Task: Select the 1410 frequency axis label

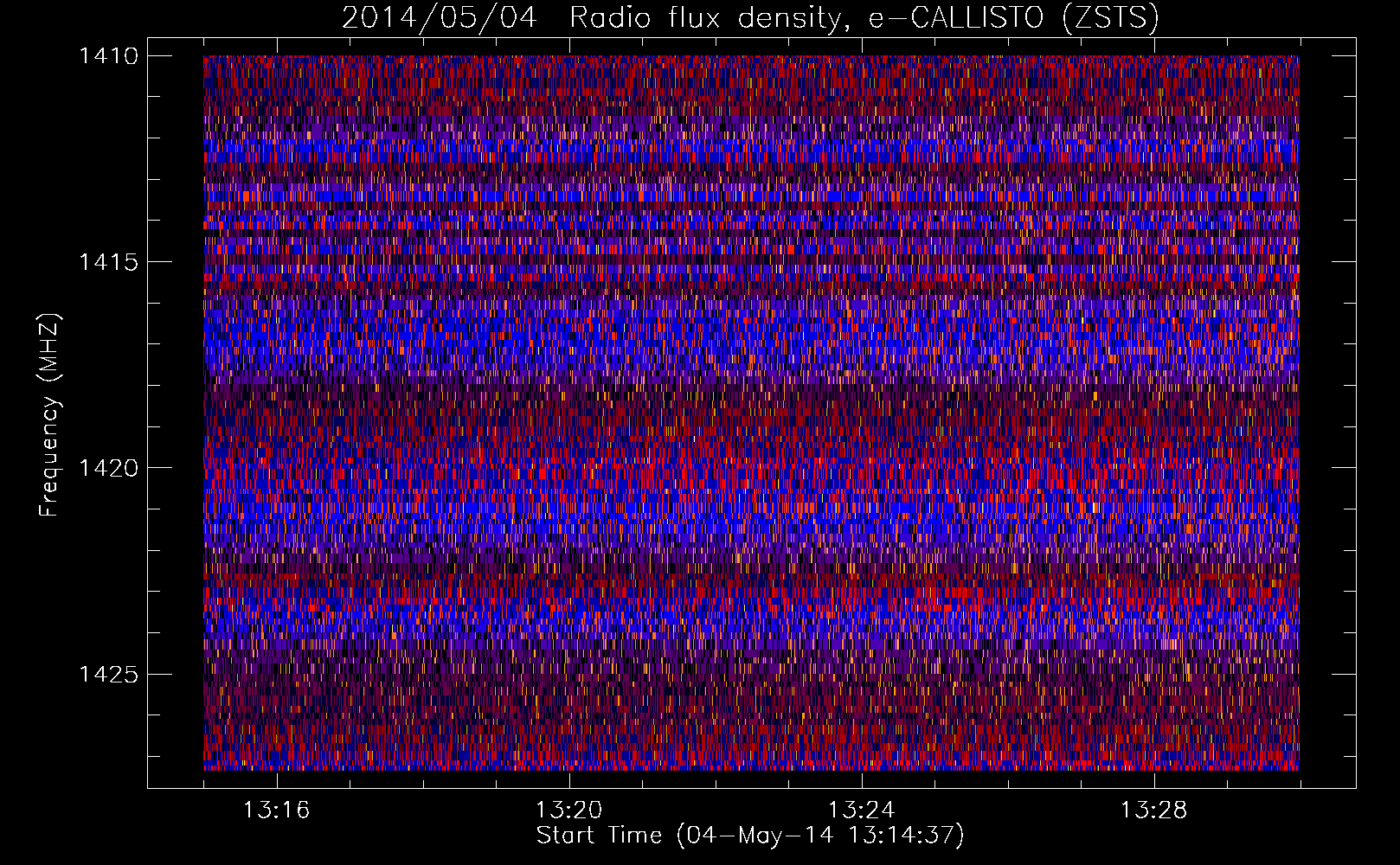Action: pos(108,56)
